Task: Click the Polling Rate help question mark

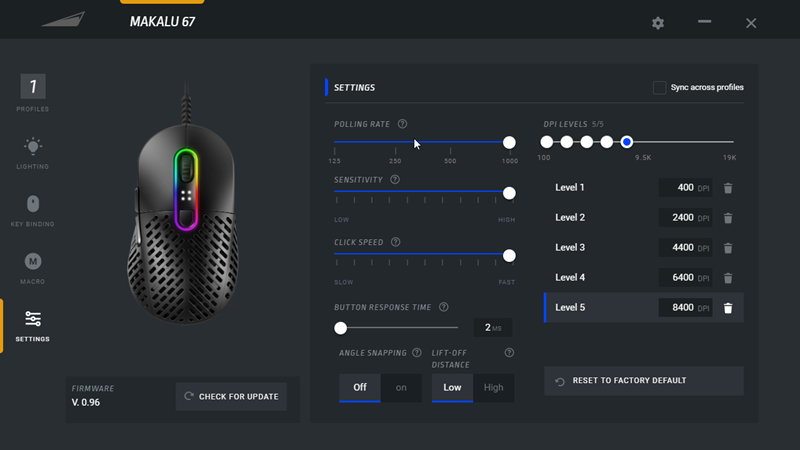Action: (x=402, y=124)
